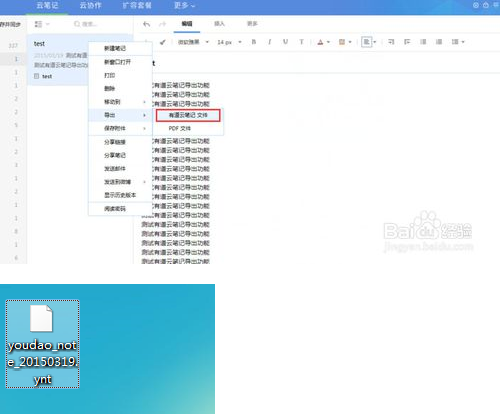Click the red font color icon
The height and width of the screenshot is (414, 501).
point(320,42)
